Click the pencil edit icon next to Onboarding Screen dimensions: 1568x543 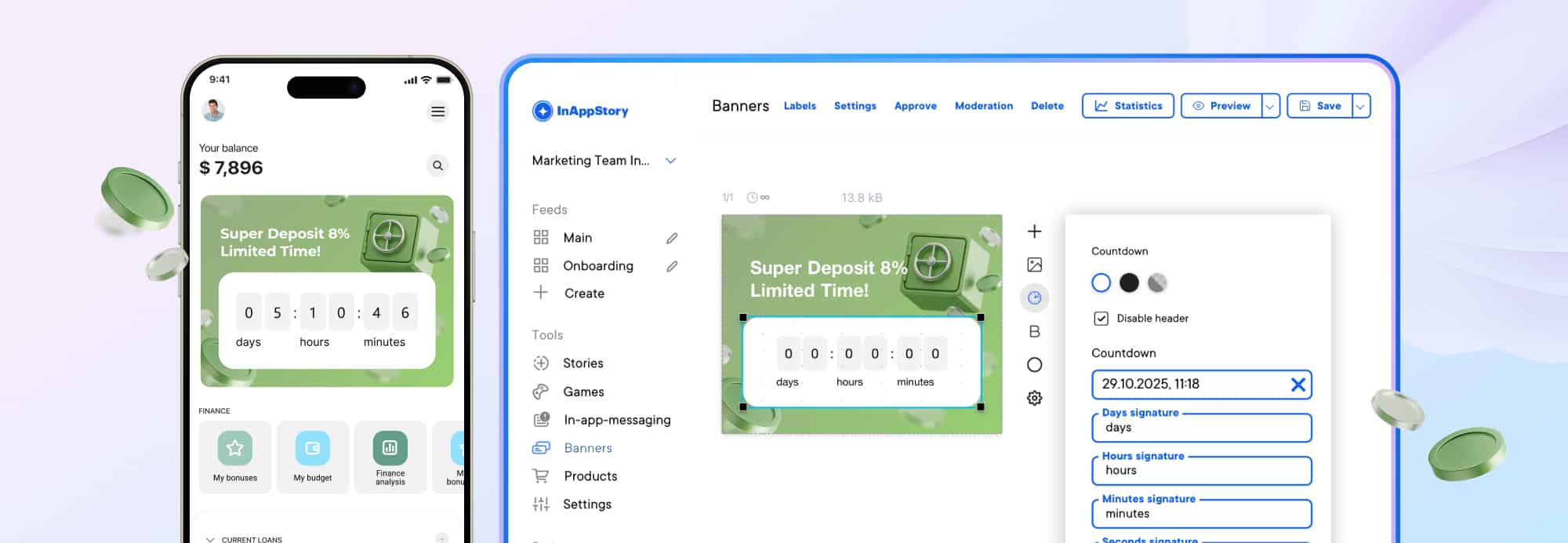(x=672, y=266)
